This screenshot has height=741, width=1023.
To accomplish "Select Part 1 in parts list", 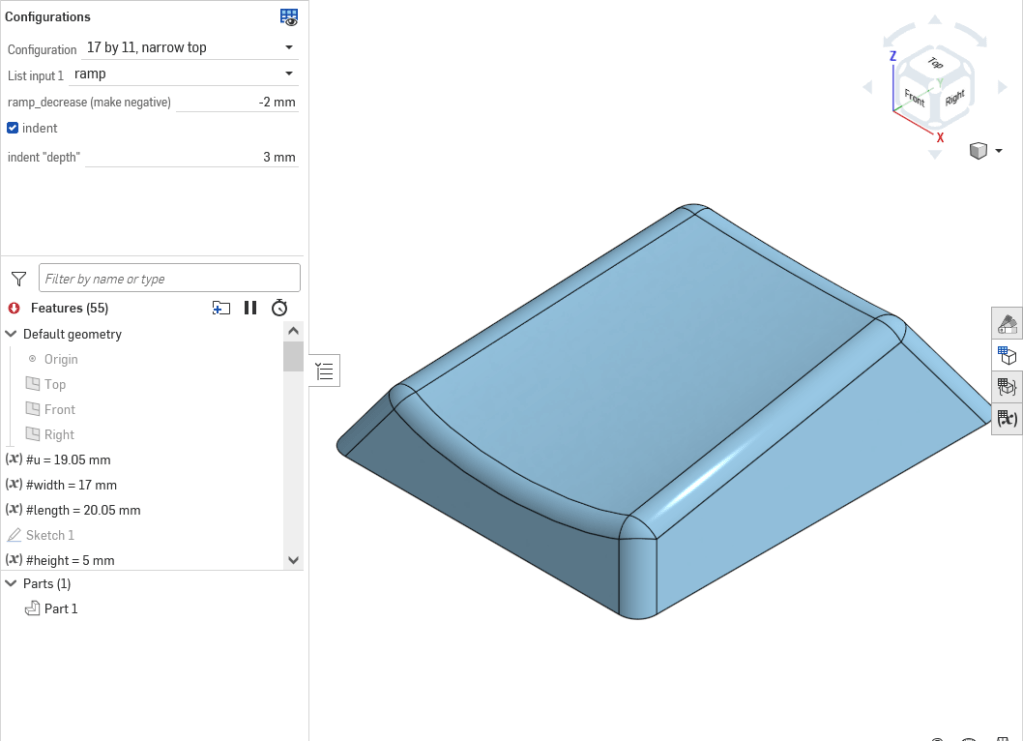I will (x=60, y=608).
